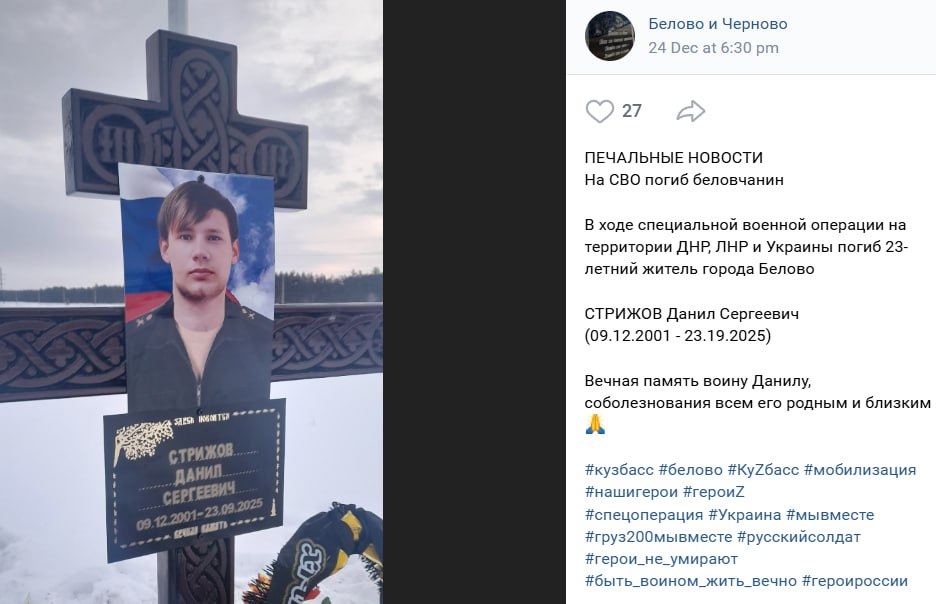Share the post using the arrow icon

[691, 111]
